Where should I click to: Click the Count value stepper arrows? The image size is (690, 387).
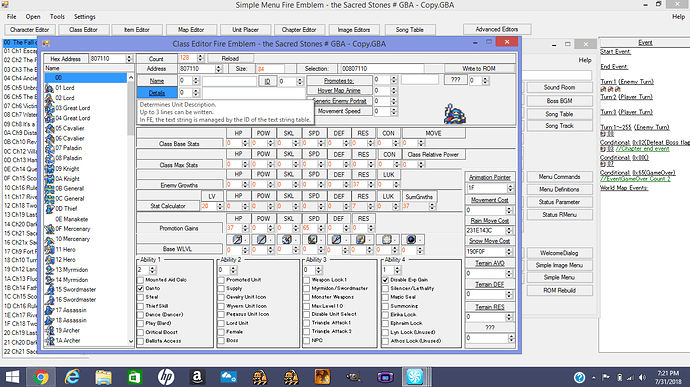[200, 58]
